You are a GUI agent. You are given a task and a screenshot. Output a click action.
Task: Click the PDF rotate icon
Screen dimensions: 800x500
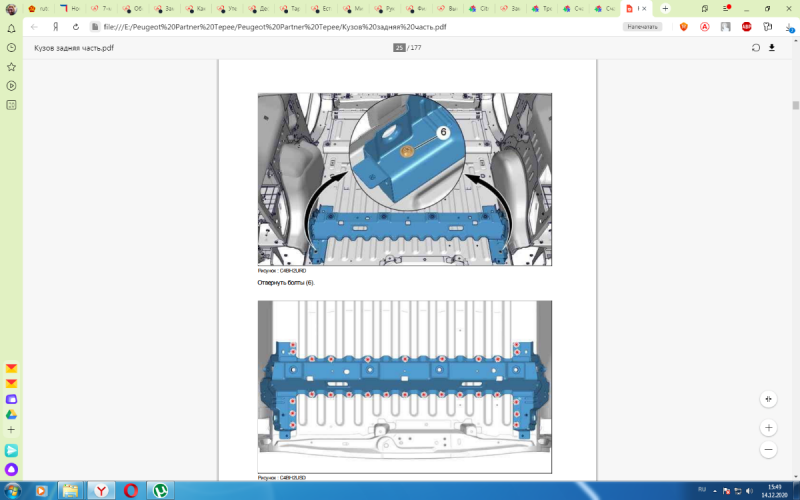(756, 47)
